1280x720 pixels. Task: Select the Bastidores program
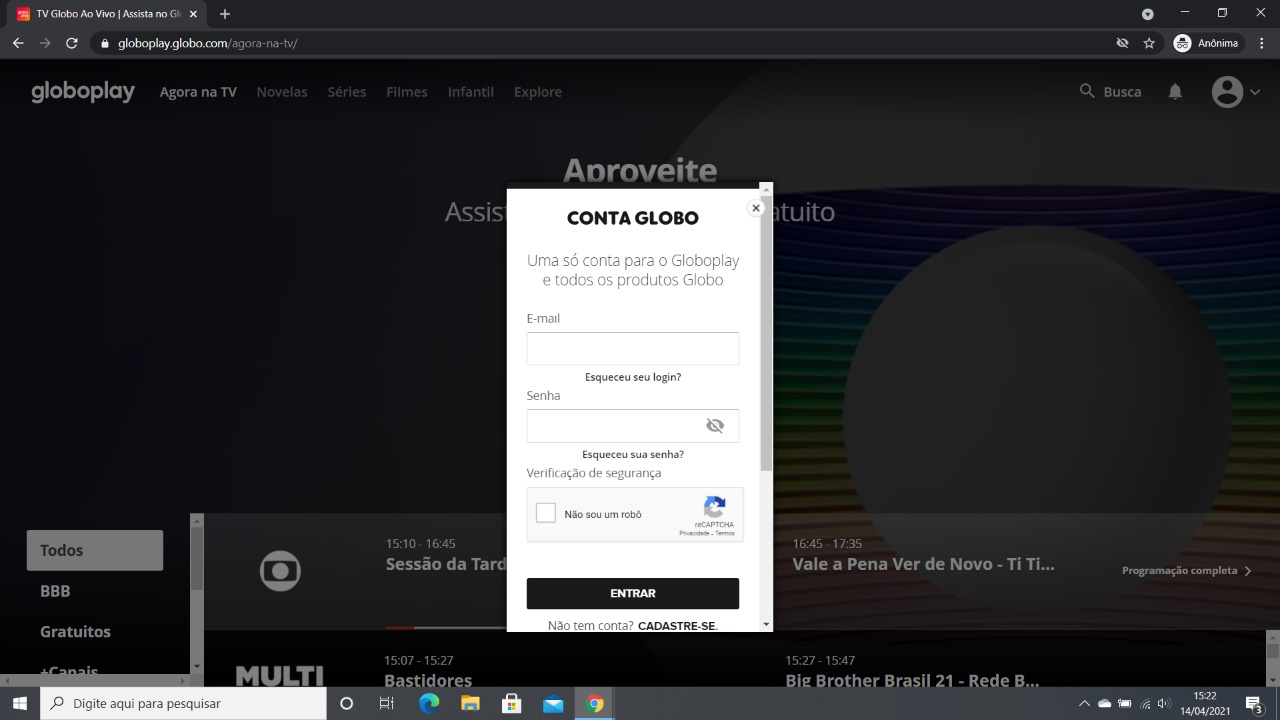click(x=428, y=681)
